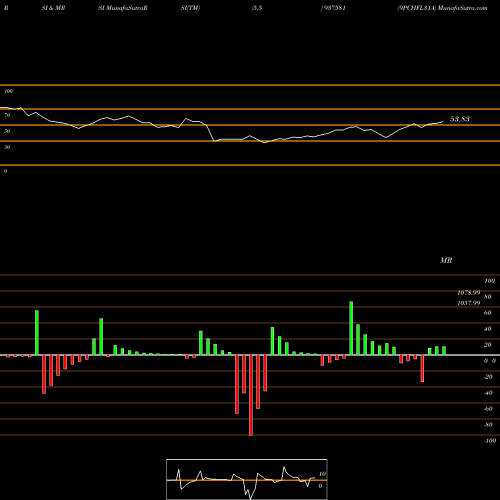Image resolution: width=500 pixels, height=500 pixels.
Task: Click the SI MunafaSutraR header text
Action: (x=123, y=8)
